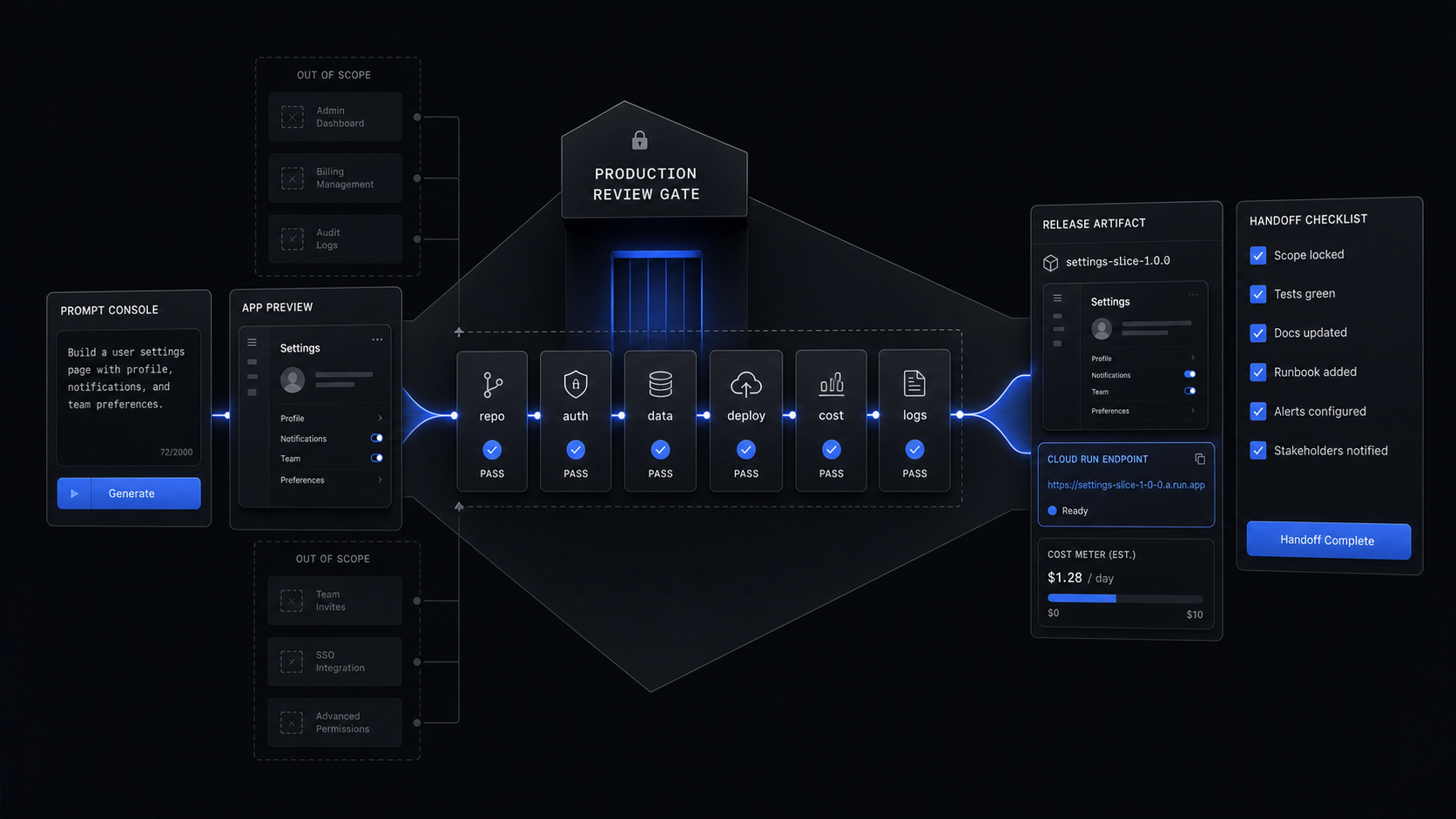Open hamburger menu in Release Artifact preview

point(1057,299)
